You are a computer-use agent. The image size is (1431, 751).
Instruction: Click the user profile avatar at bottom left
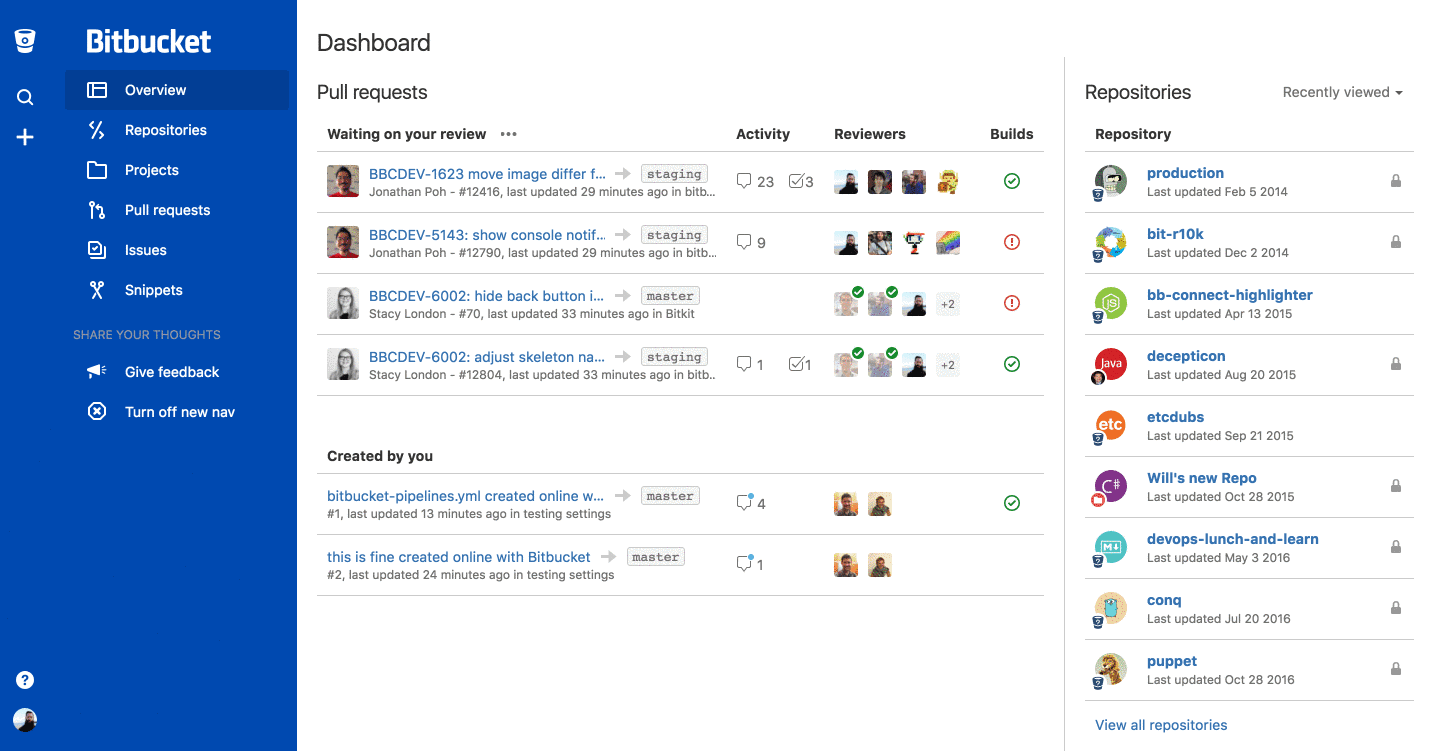(x=26, y=720)
